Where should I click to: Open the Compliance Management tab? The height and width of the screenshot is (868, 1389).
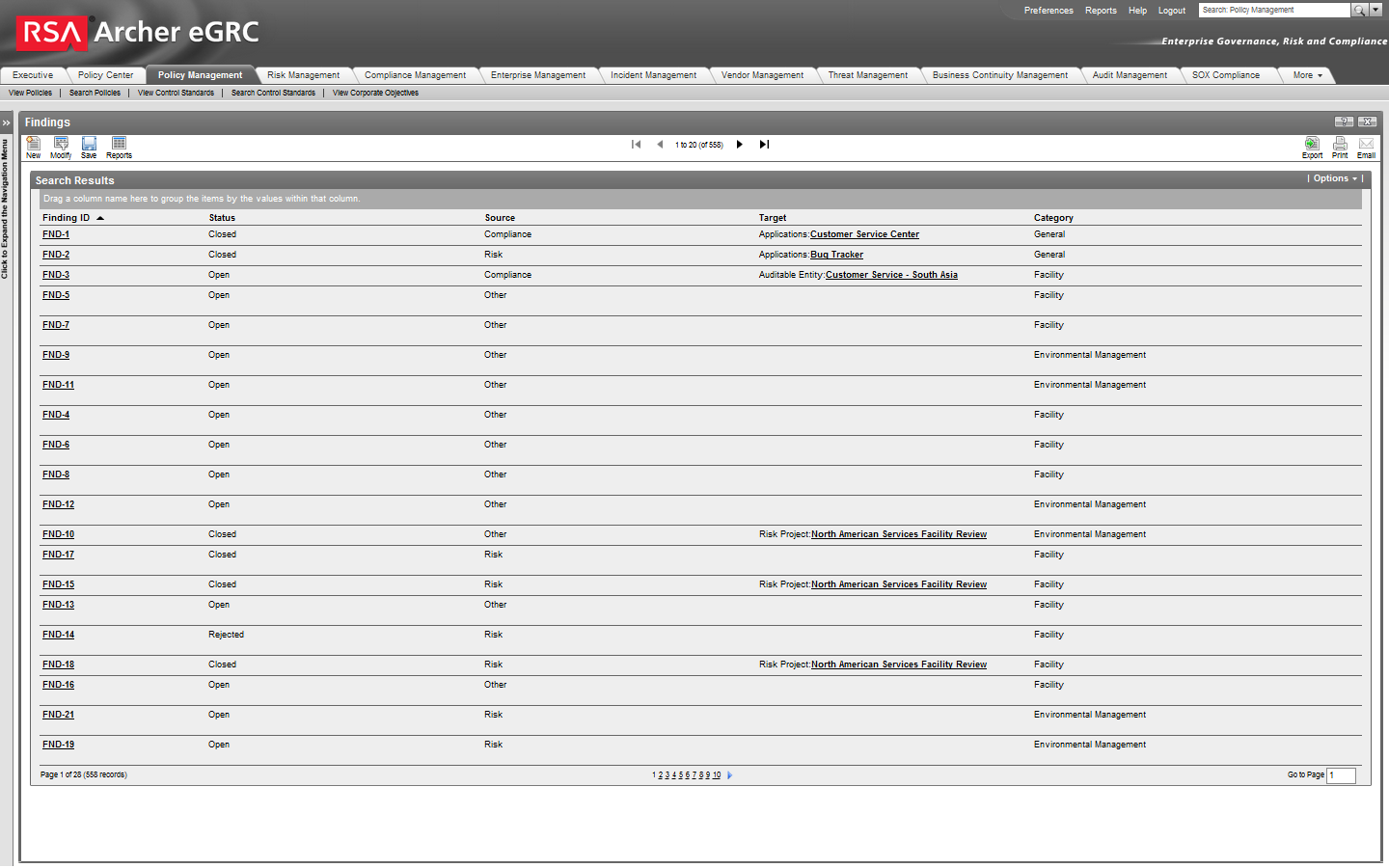point(415,75)
